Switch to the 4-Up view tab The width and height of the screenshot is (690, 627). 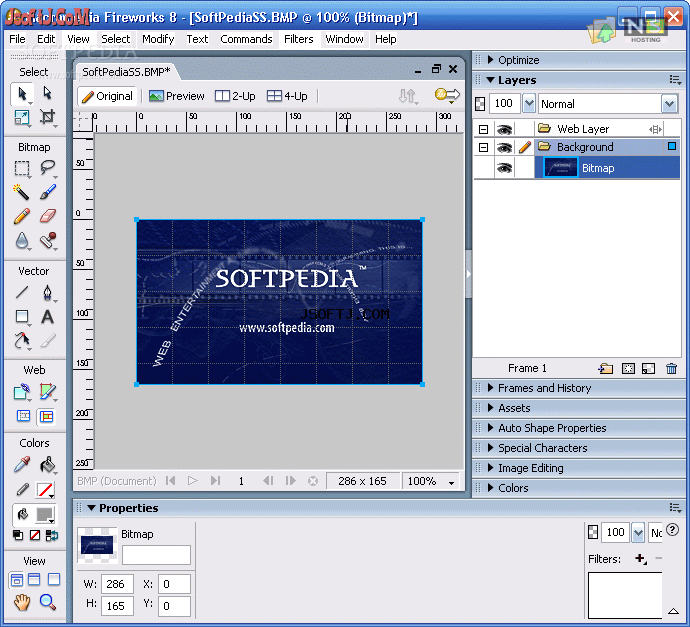pyautogui.click(x=287, y=96)
